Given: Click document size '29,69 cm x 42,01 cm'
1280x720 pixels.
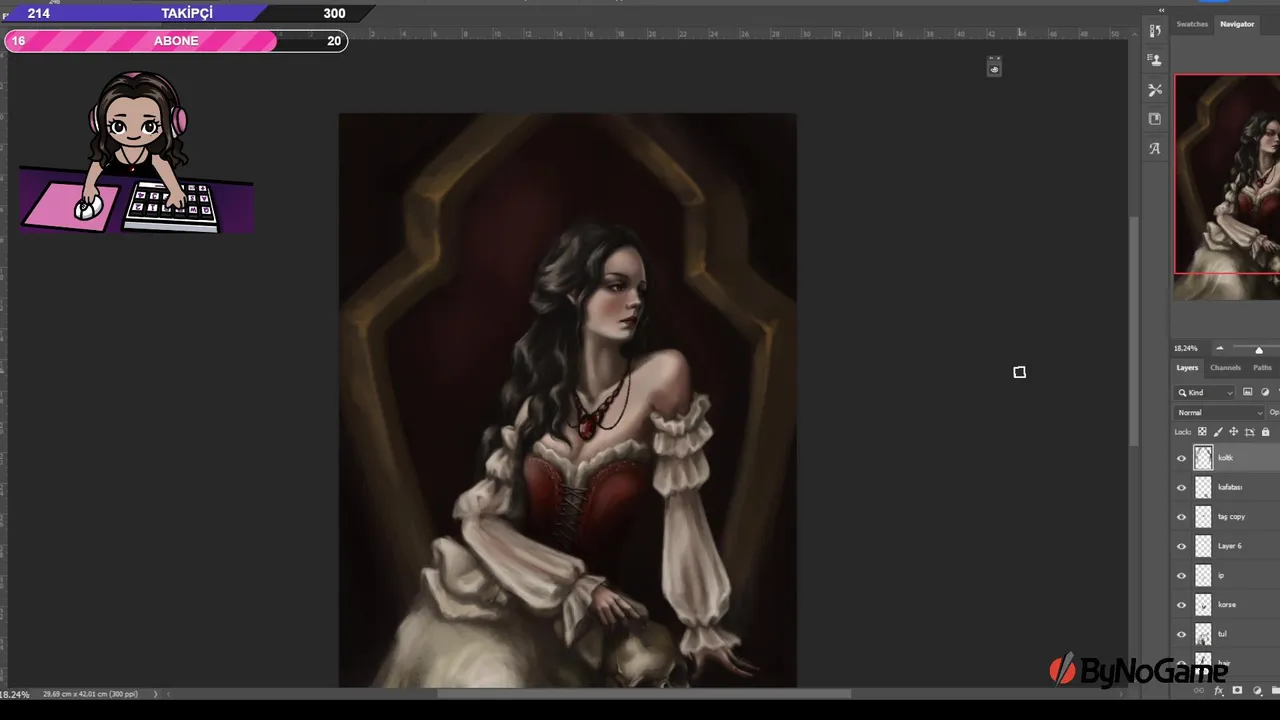Looking at the screenshot, I should [x=90, y=694].
